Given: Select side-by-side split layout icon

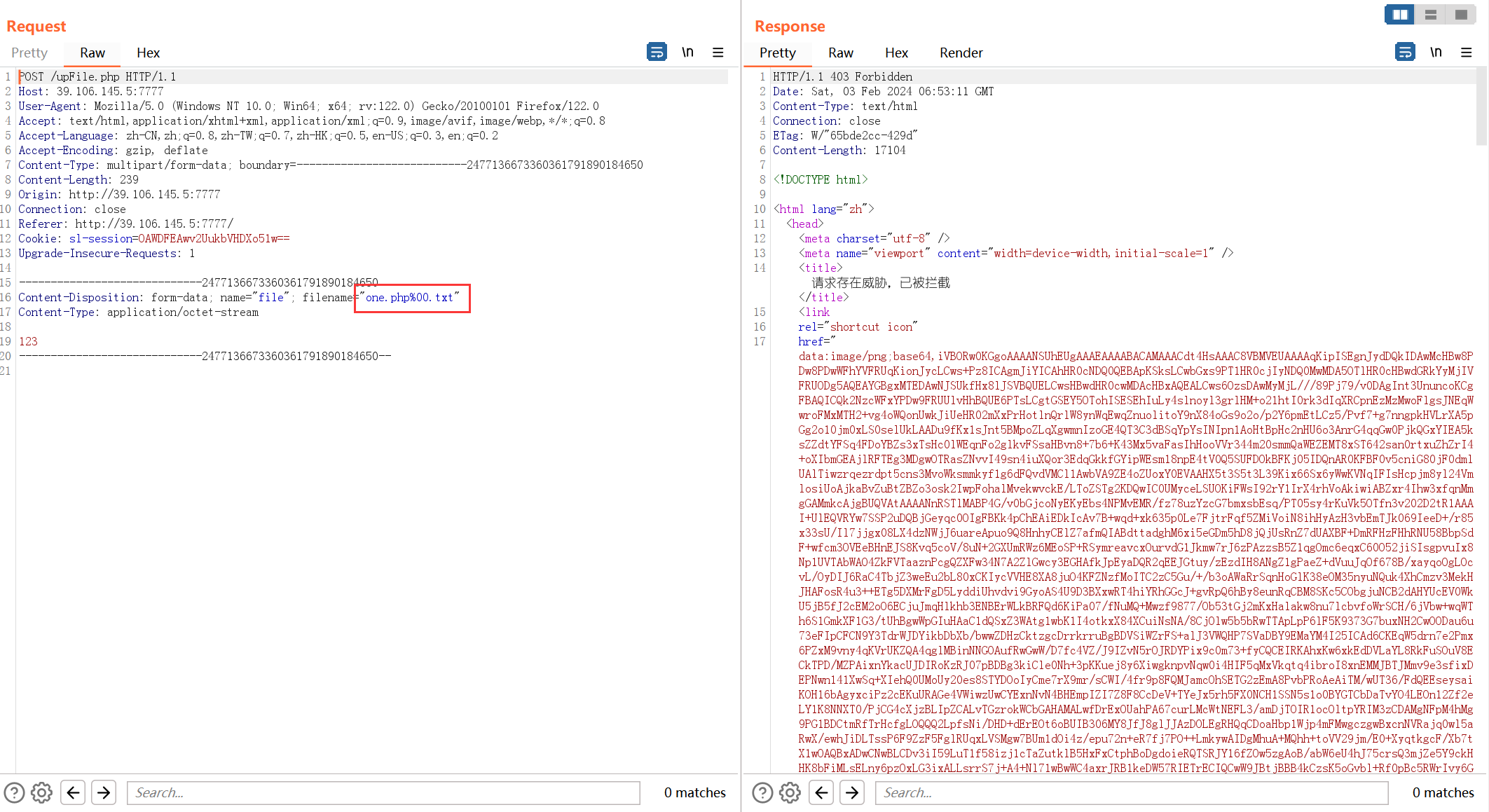Looking at the screenshot, I should tap(1399, 14).
